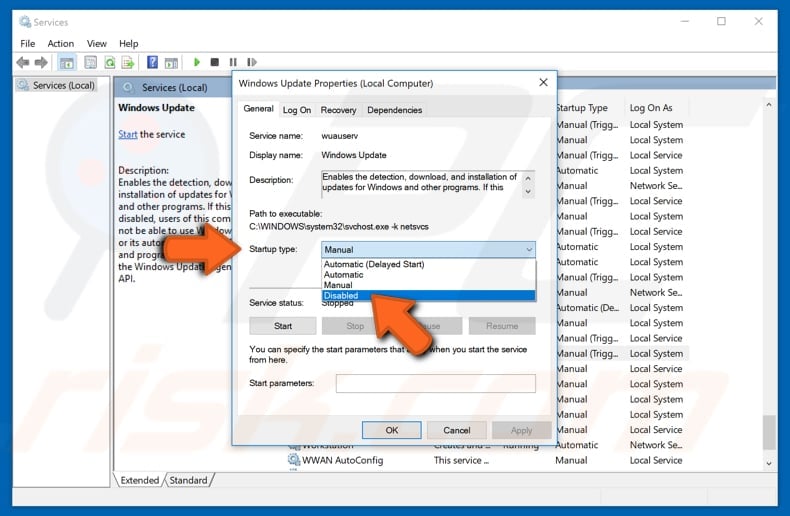Switch to the Extended view tab

140,480
